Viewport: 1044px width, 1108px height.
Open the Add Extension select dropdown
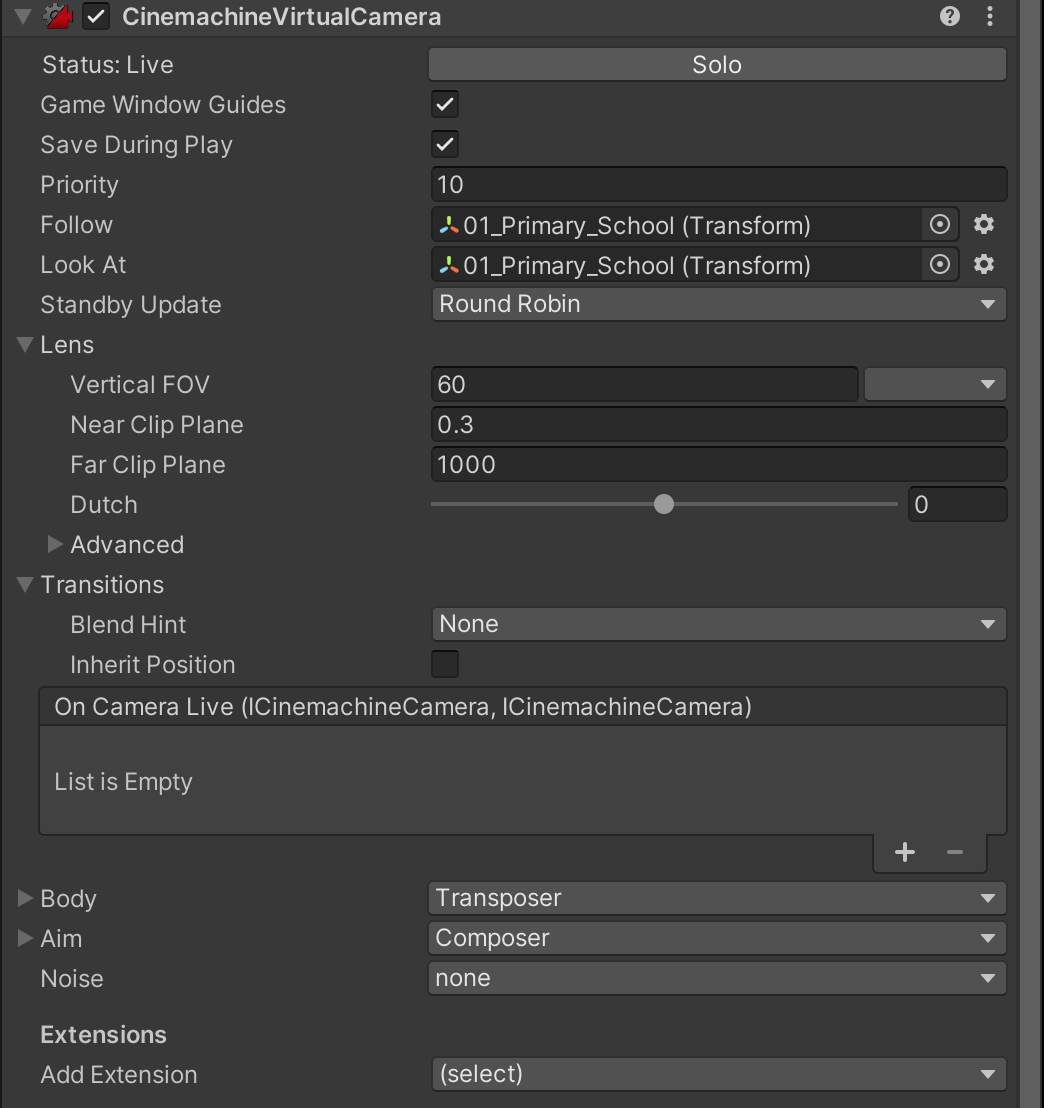click(718, 1075)
